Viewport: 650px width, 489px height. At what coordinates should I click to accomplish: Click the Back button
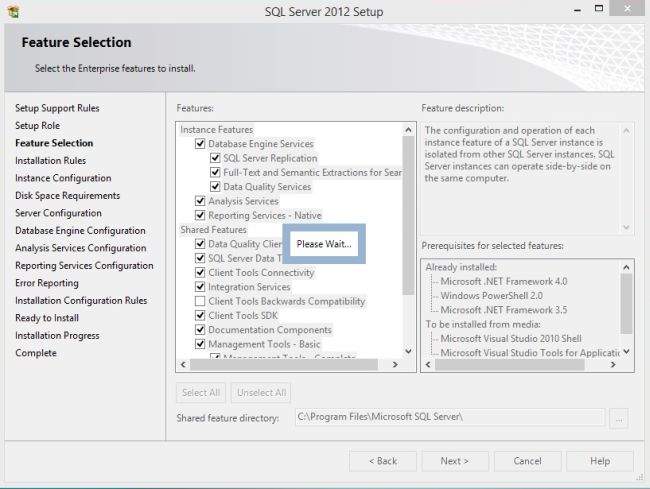(x=383, y=461)
